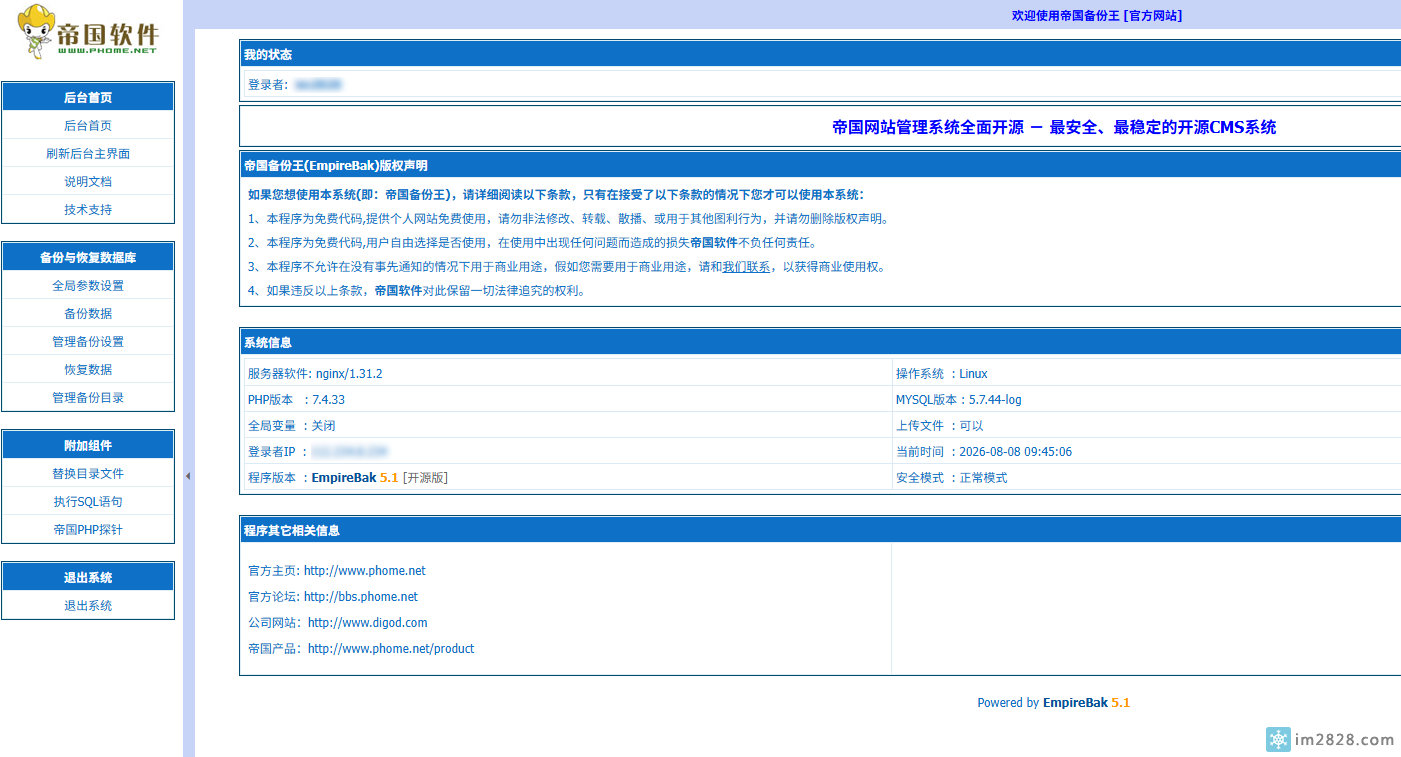Click the current time 2026-08-08 09:45:06
1401x757 pixels.
click(1015, 452)
